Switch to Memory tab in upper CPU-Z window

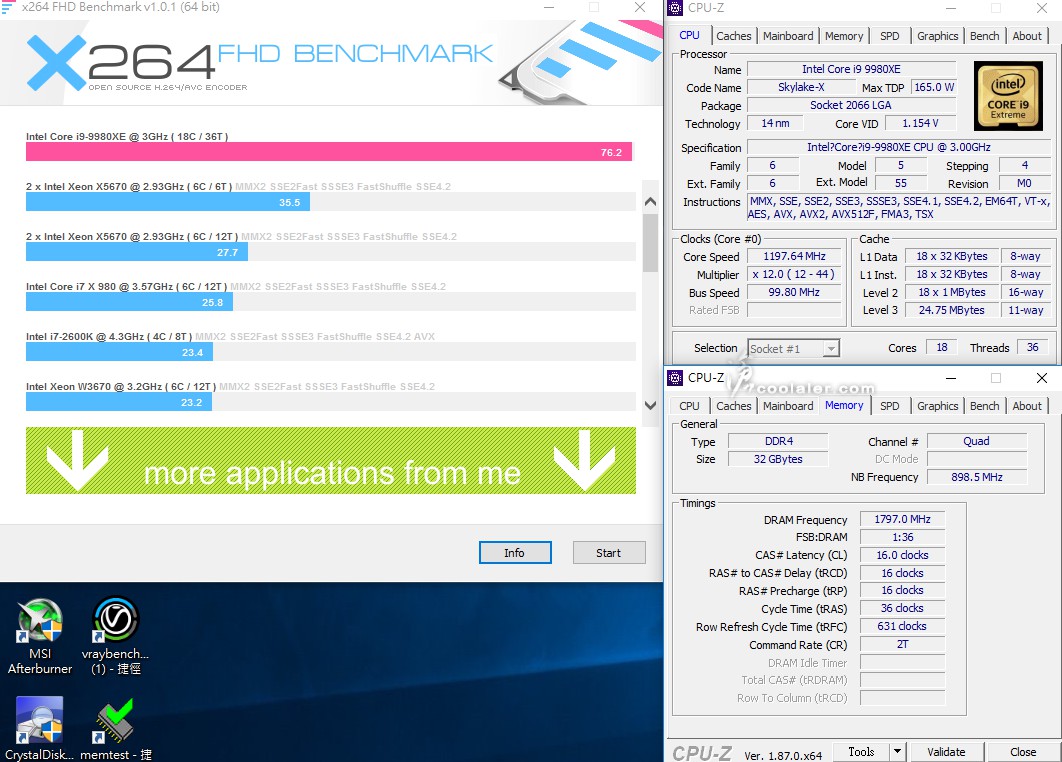point(844,36)
